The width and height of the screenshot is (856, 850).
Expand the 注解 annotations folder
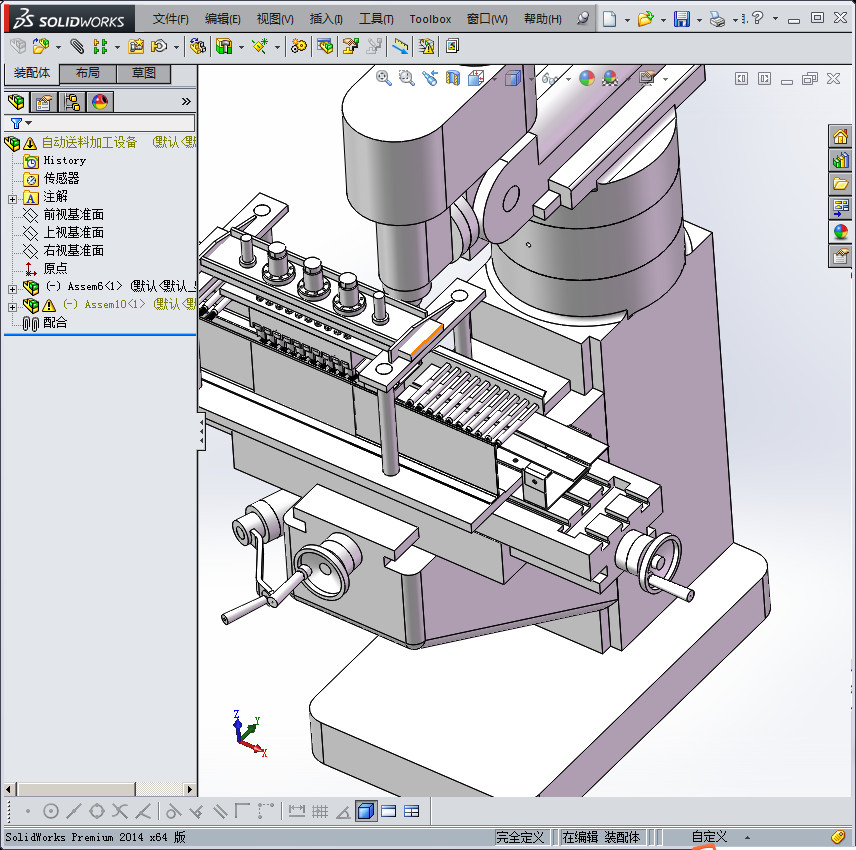[12, 198]
